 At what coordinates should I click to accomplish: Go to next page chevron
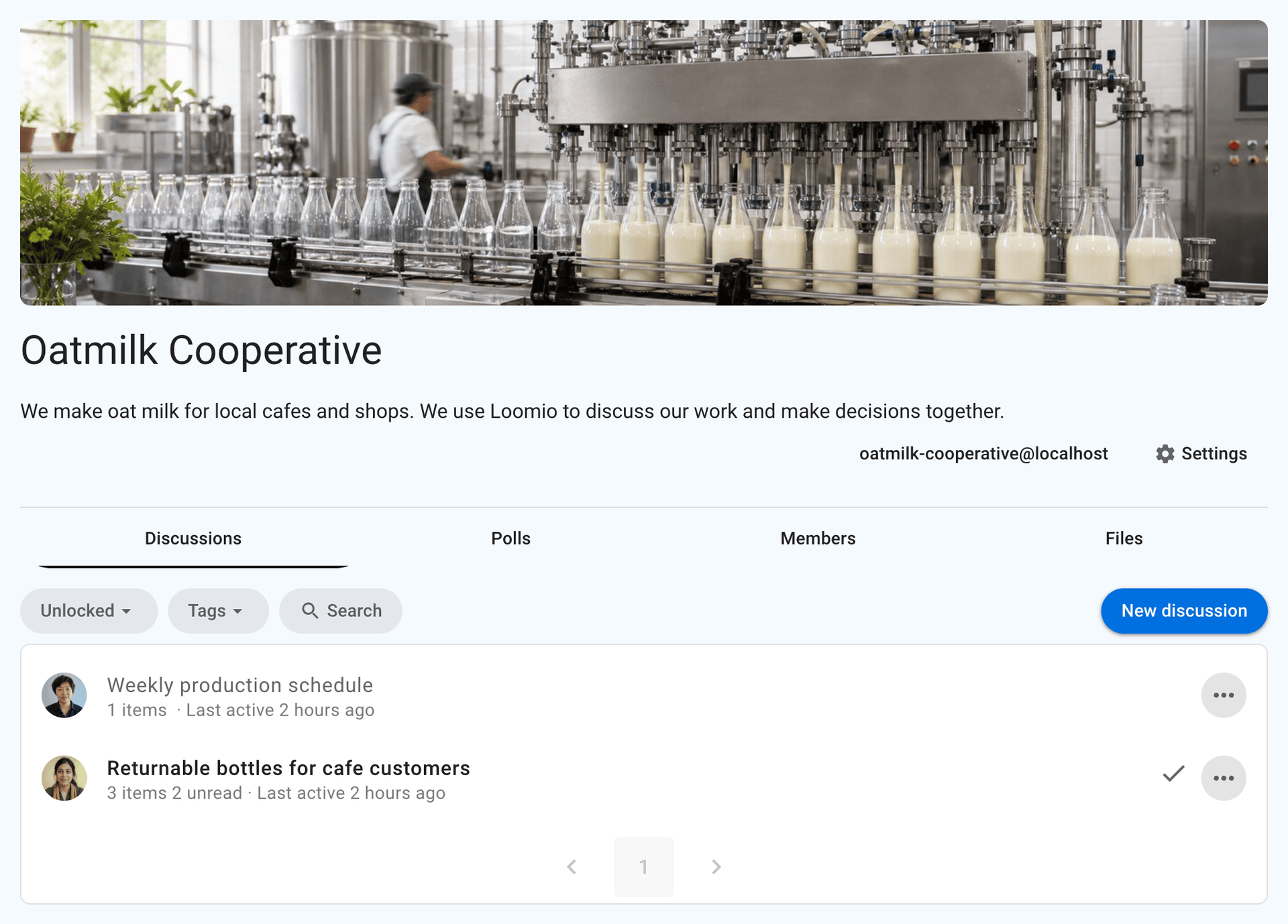(716, 866)
